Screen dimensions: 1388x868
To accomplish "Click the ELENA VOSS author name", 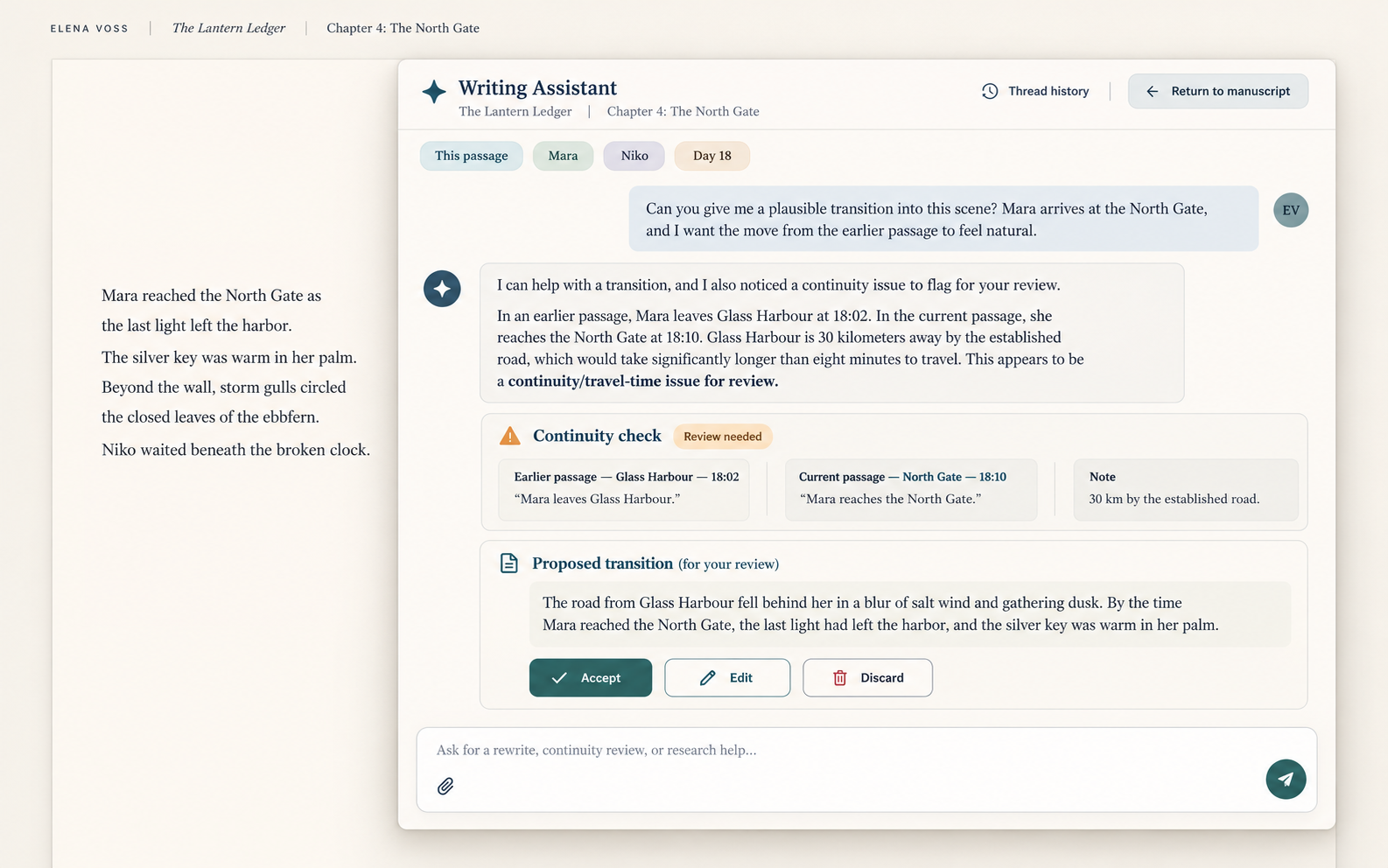I will coord(89,29).
